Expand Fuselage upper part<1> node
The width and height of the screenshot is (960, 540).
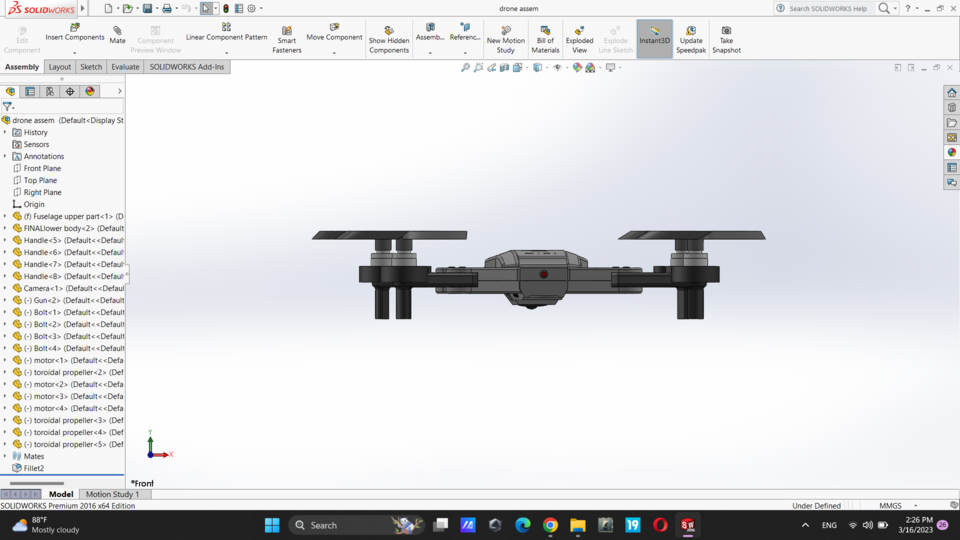tap(6, 216)
